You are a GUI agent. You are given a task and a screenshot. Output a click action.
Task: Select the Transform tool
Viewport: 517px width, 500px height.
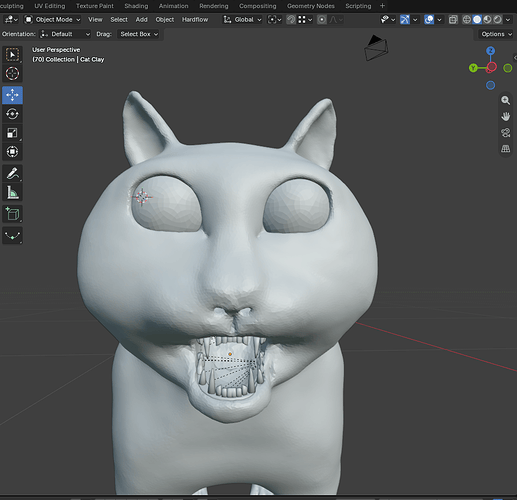tap(12, 152)
